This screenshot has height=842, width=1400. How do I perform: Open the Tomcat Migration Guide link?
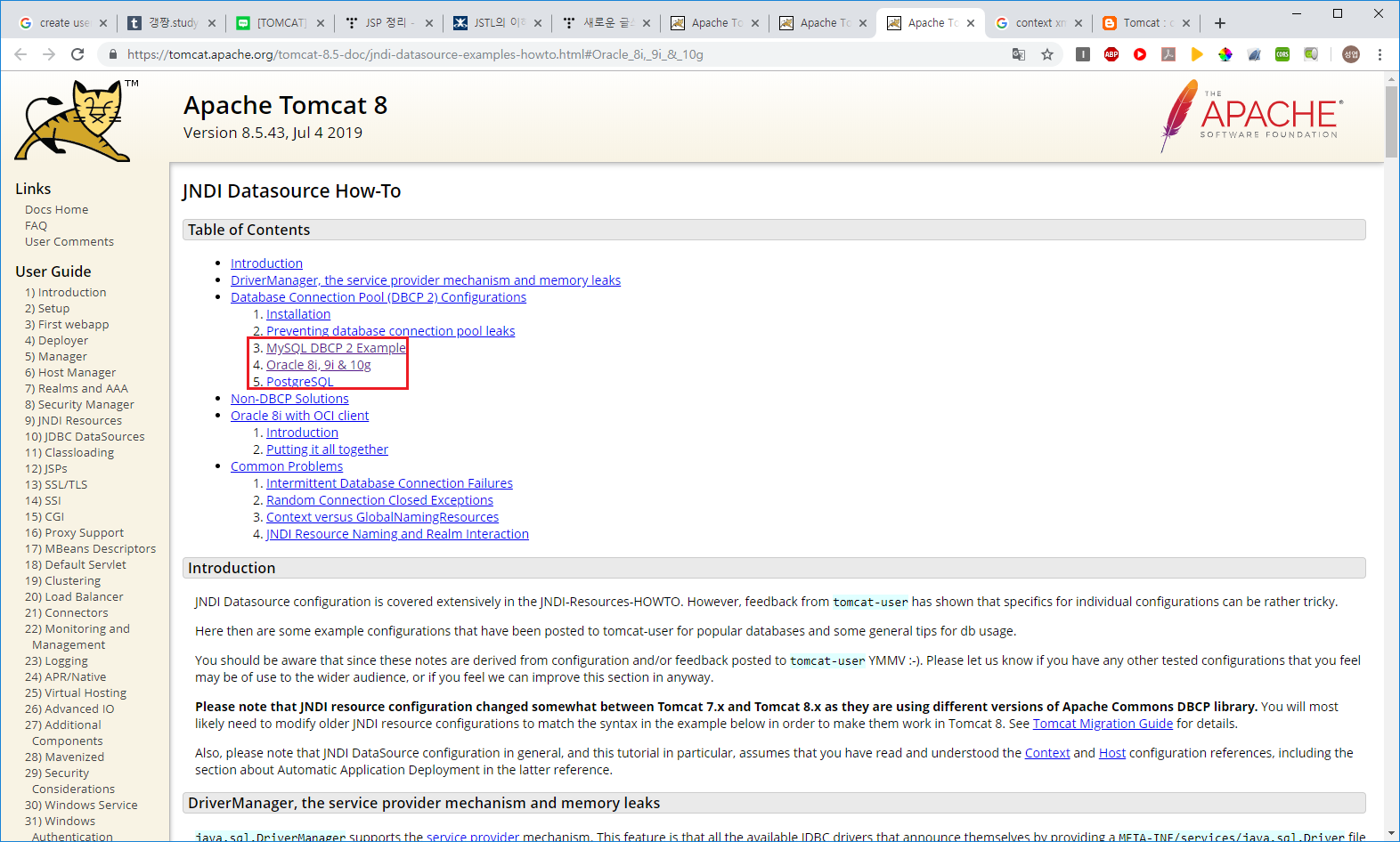[1103, 724]
